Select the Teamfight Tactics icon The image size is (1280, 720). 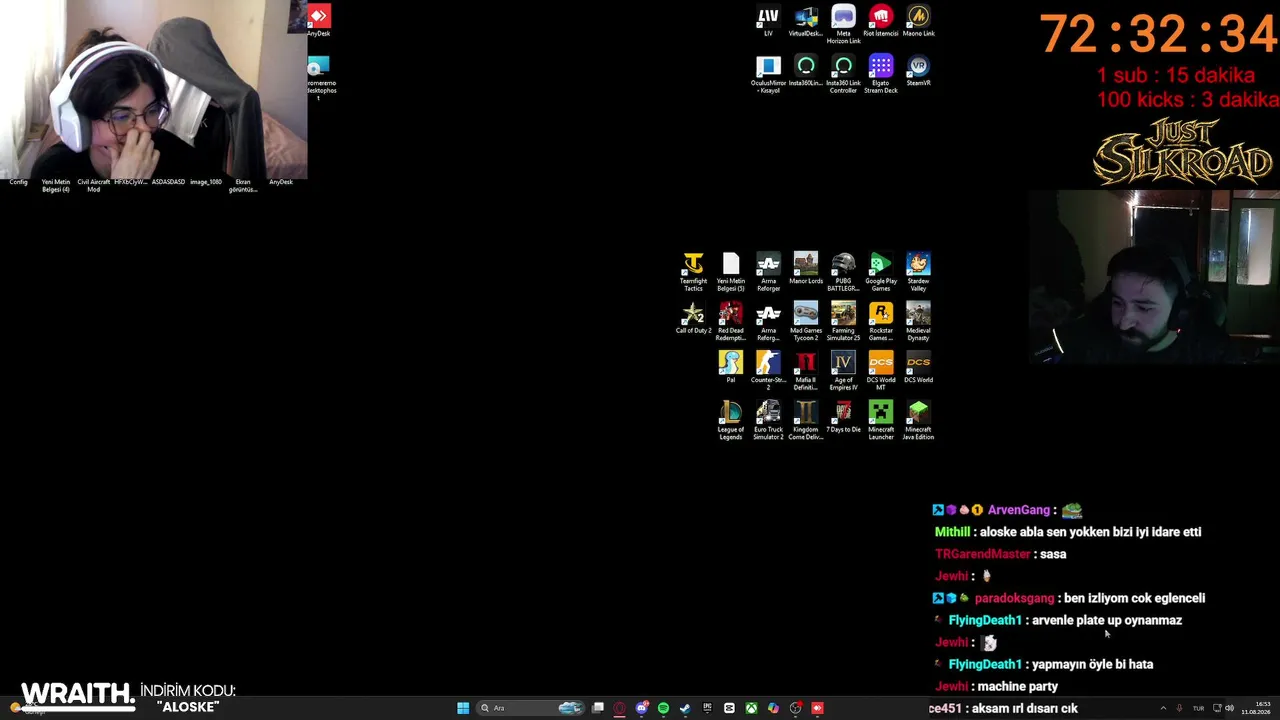pyautogui.click(x=693, y=272)
